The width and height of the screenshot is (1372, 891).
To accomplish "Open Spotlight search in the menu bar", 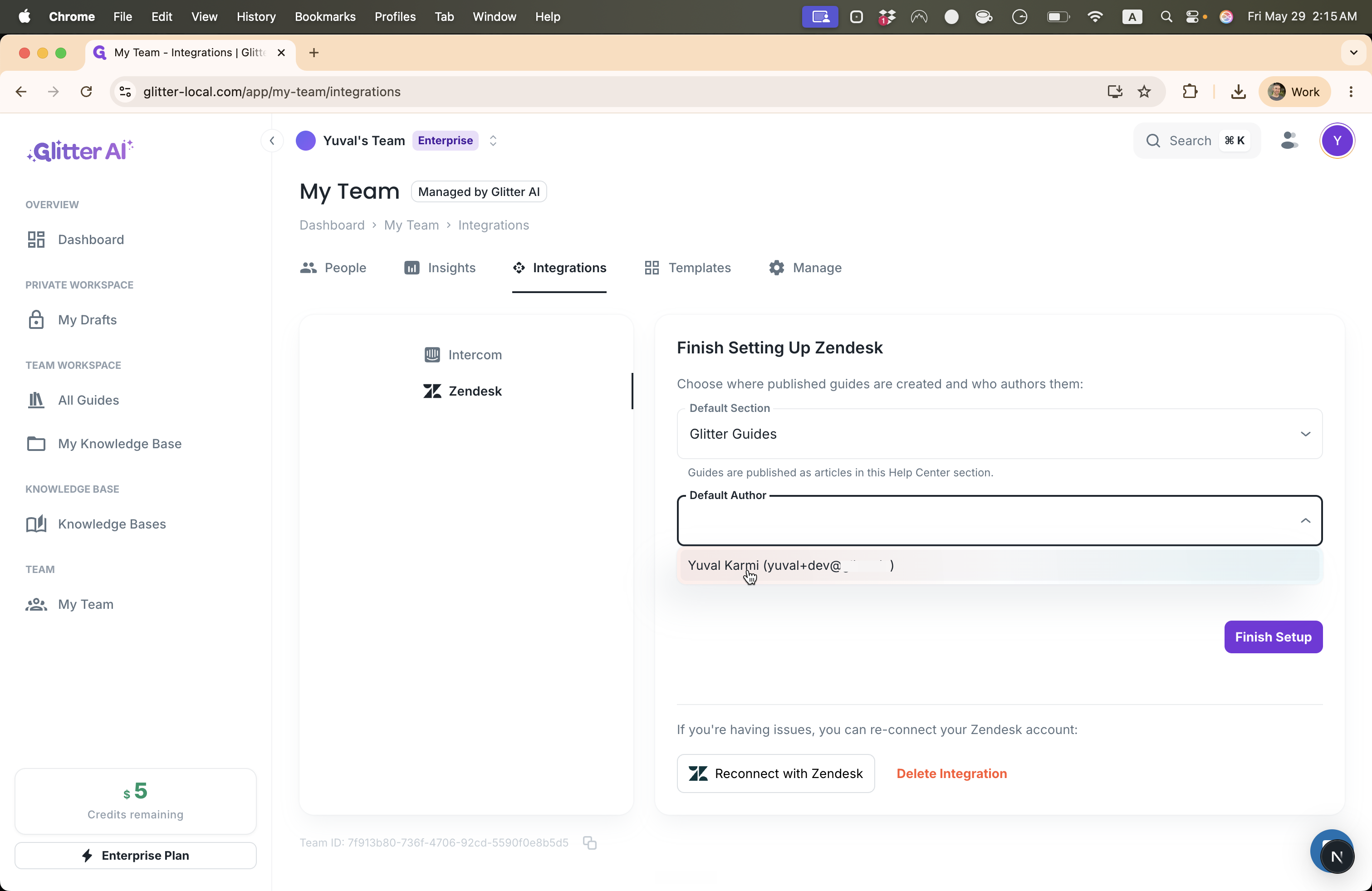I will pos(1166,17).
